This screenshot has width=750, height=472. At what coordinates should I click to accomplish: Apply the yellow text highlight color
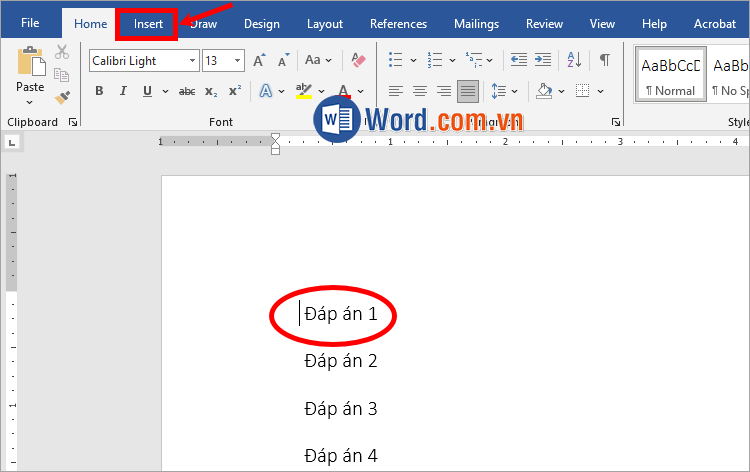[x=303, y=91]
